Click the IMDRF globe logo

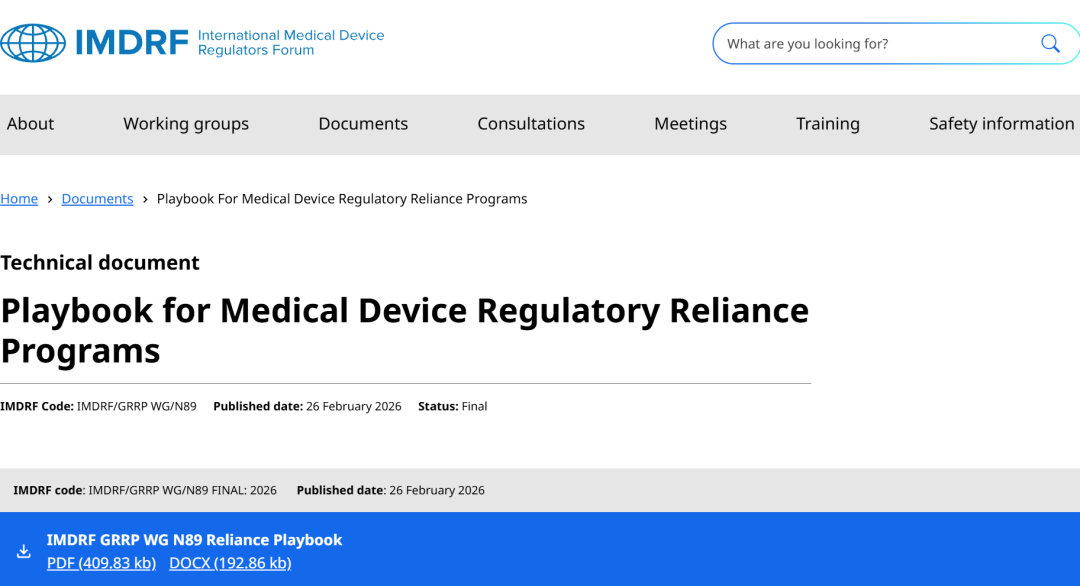[33, 43]
